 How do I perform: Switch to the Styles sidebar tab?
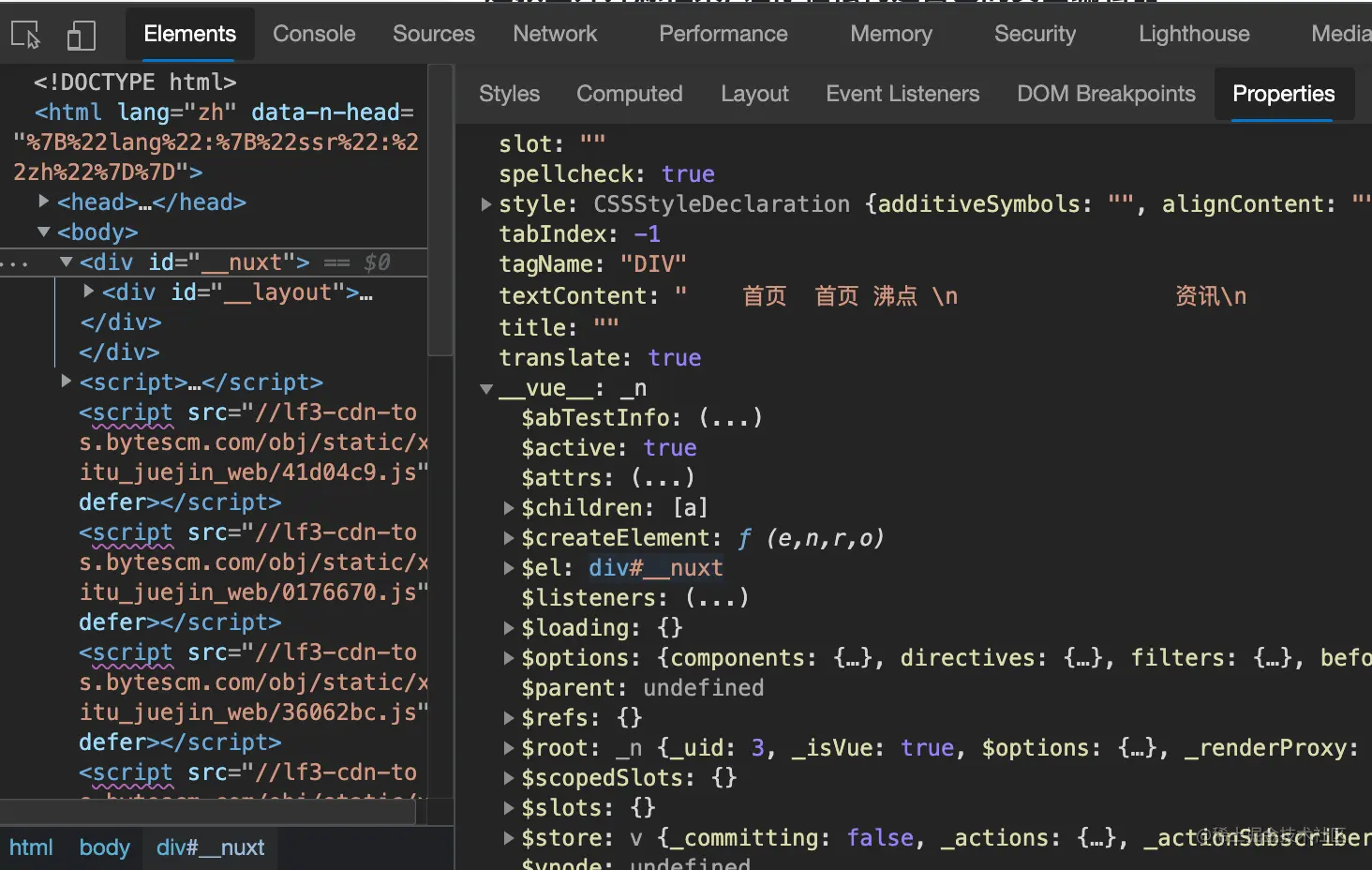tap(509, 94)
